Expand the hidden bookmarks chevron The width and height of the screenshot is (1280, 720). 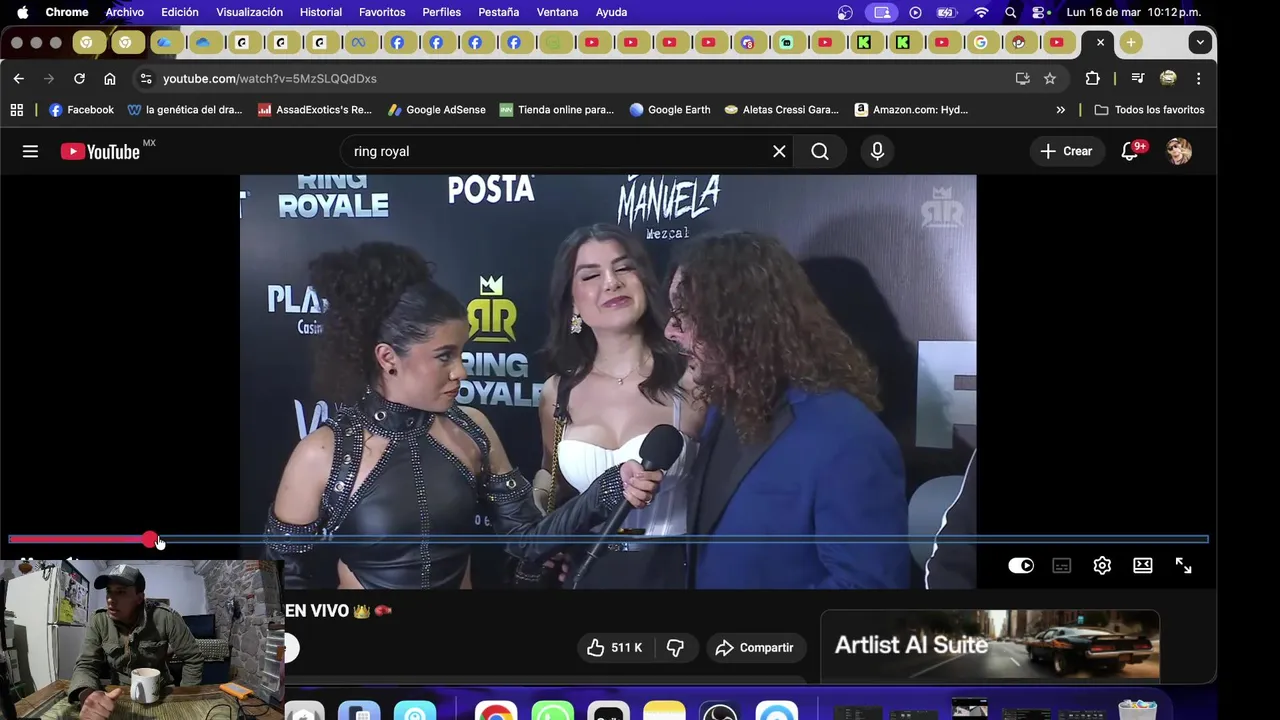click(x=1060, y=110)
